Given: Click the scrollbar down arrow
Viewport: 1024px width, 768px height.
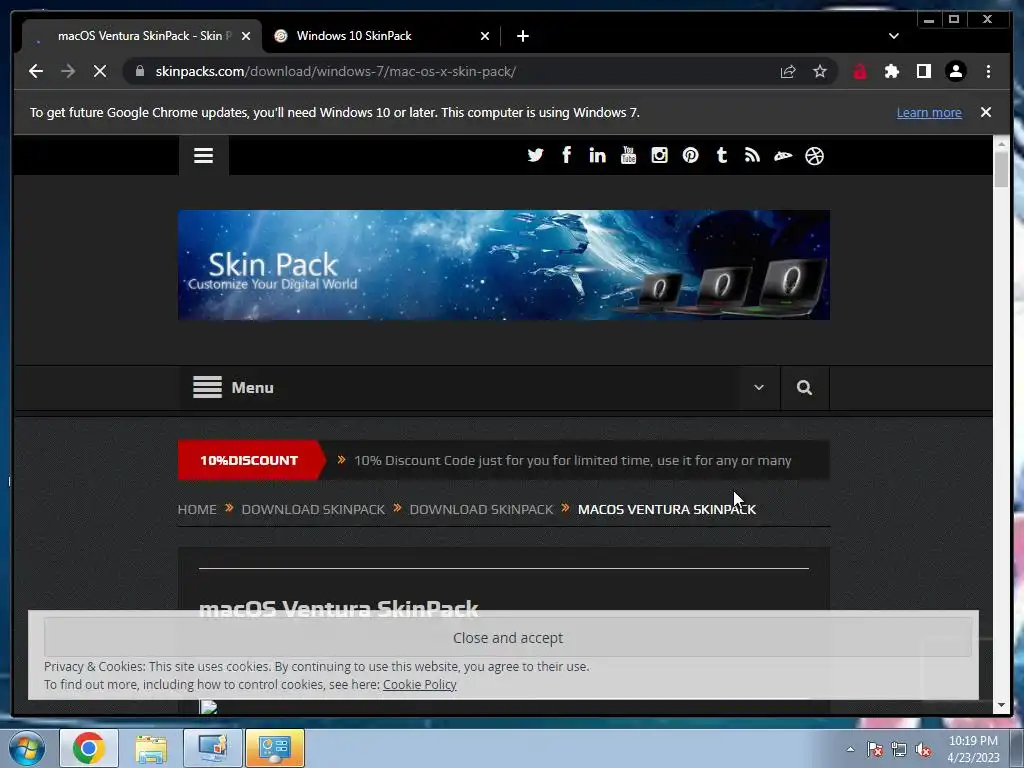Looking at the screenshot, I should click(1001, 705).
